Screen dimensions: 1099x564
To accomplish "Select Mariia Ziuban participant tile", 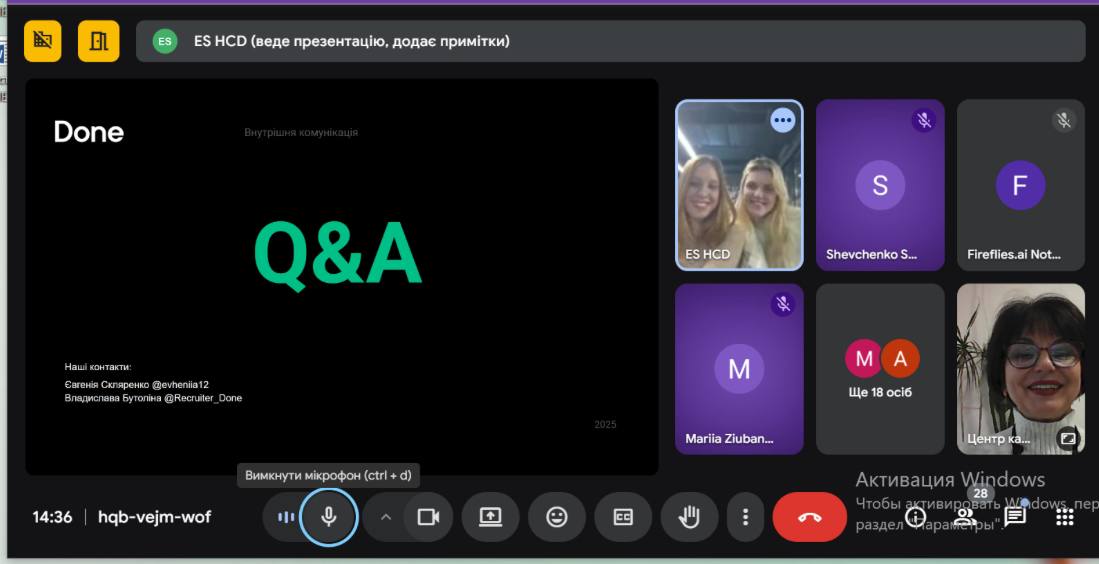I will pyautogui.click(x=739, y=369).
